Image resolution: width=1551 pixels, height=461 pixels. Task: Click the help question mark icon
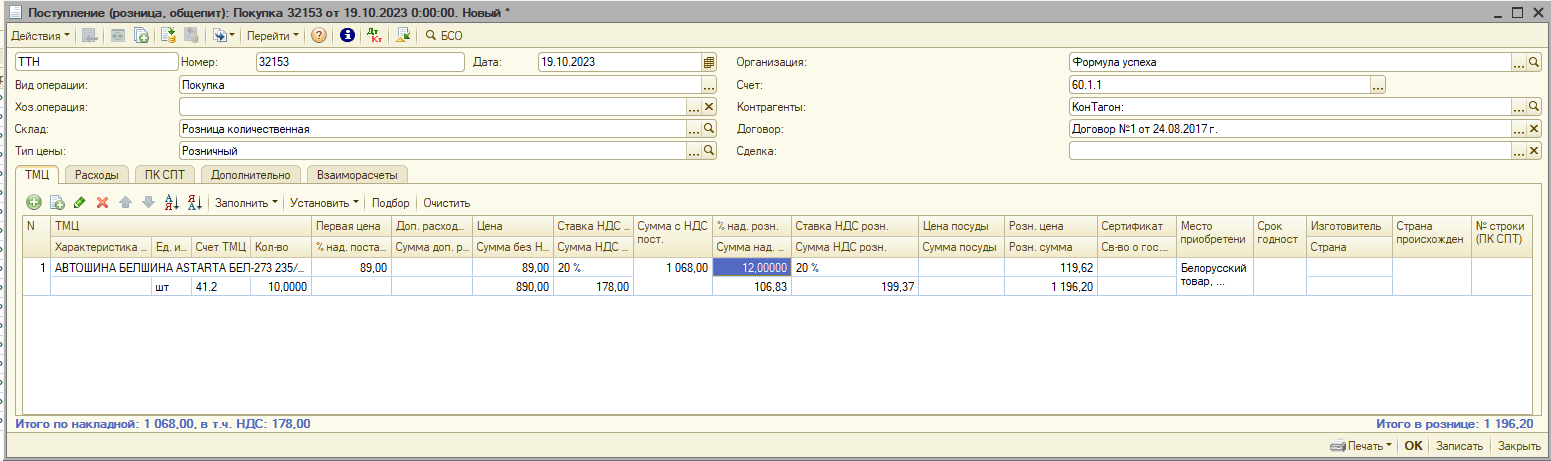(x=319, y=36)
